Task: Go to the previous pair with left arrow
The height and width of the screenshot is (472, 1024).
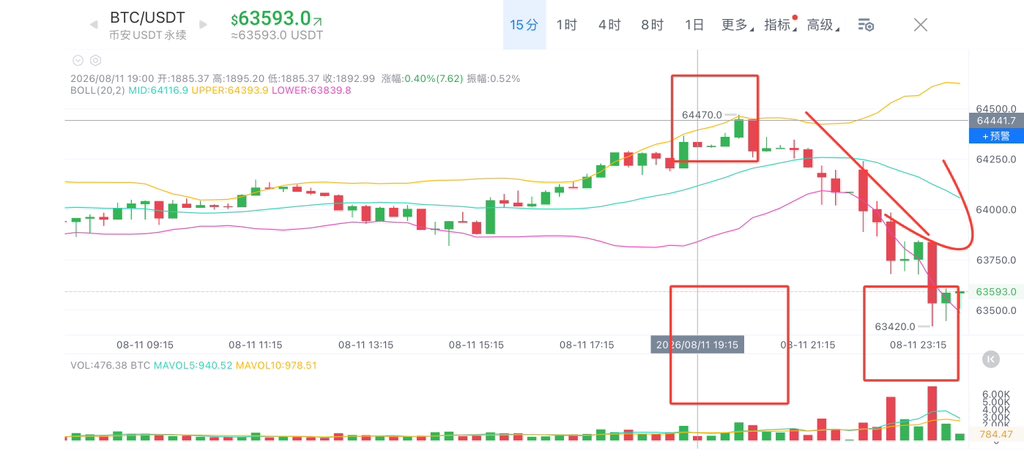Action: pyautogui.click(x=93, y=25)
